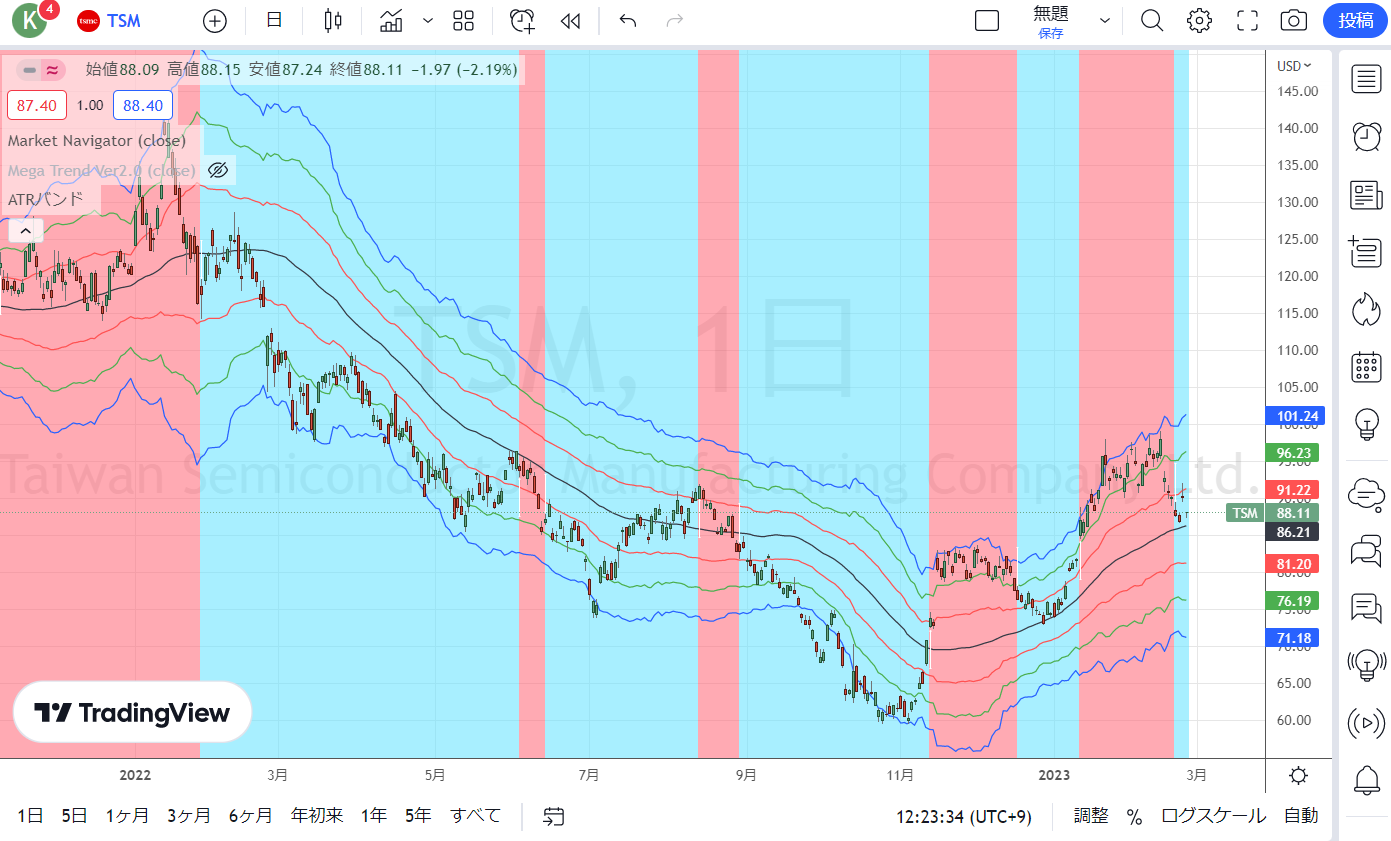The height and width of the screenshot is (841, 1391).
Task: Open the 12:23:34 (UTC+9) timezone menu
Action: (x=963, y=817)
